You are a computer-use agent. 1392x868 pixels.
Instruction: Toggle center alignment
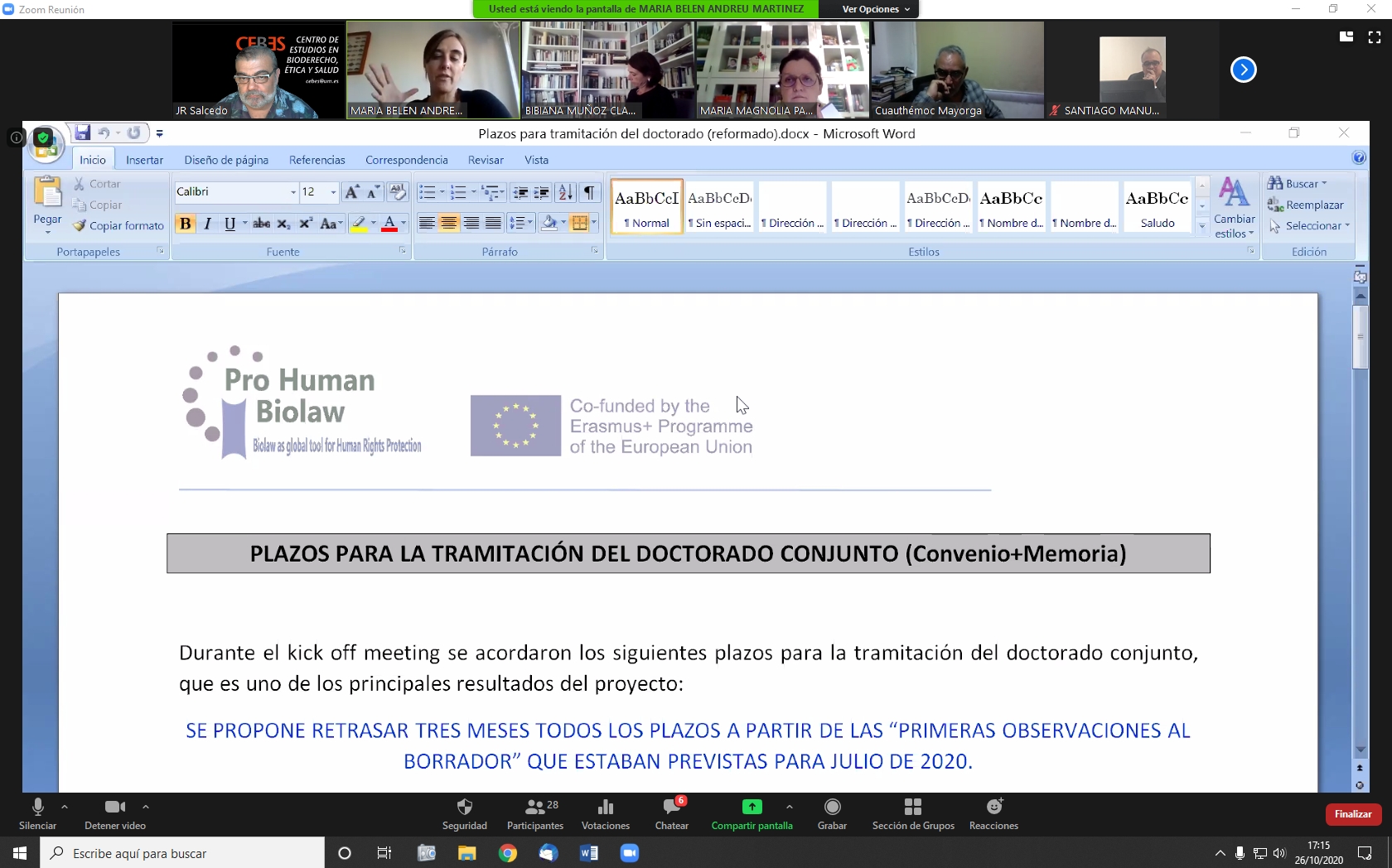[448, 223]
